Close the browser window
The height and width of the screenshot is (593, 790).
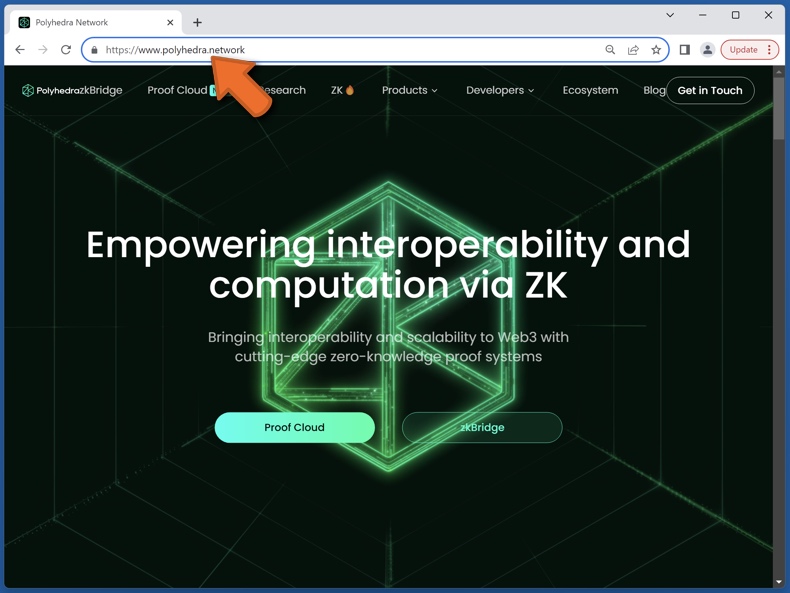point(768,15)
